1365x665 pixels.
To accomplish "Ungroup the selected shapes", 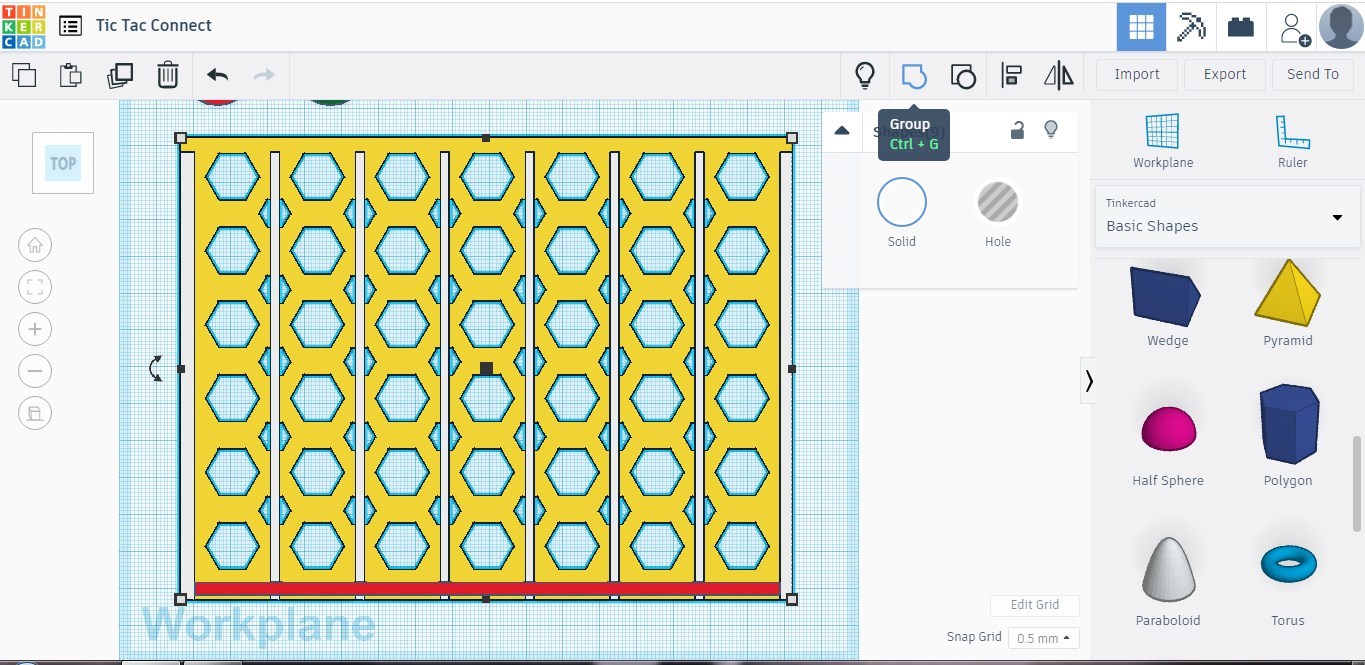I will (x=962, y=75).
